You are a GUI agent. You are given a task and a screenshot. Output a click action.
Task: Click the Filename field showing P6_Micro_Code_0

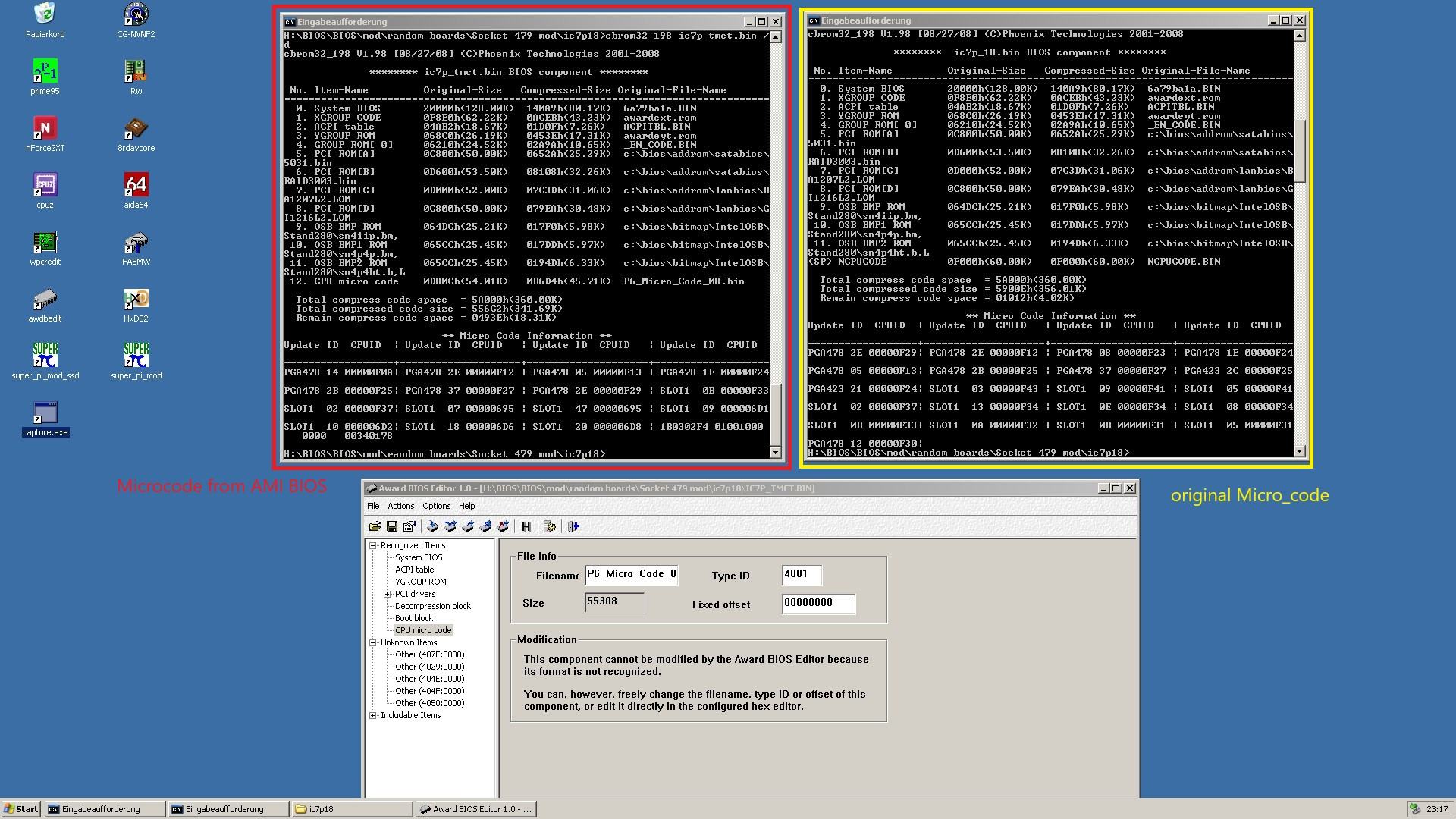pos(631,575)
